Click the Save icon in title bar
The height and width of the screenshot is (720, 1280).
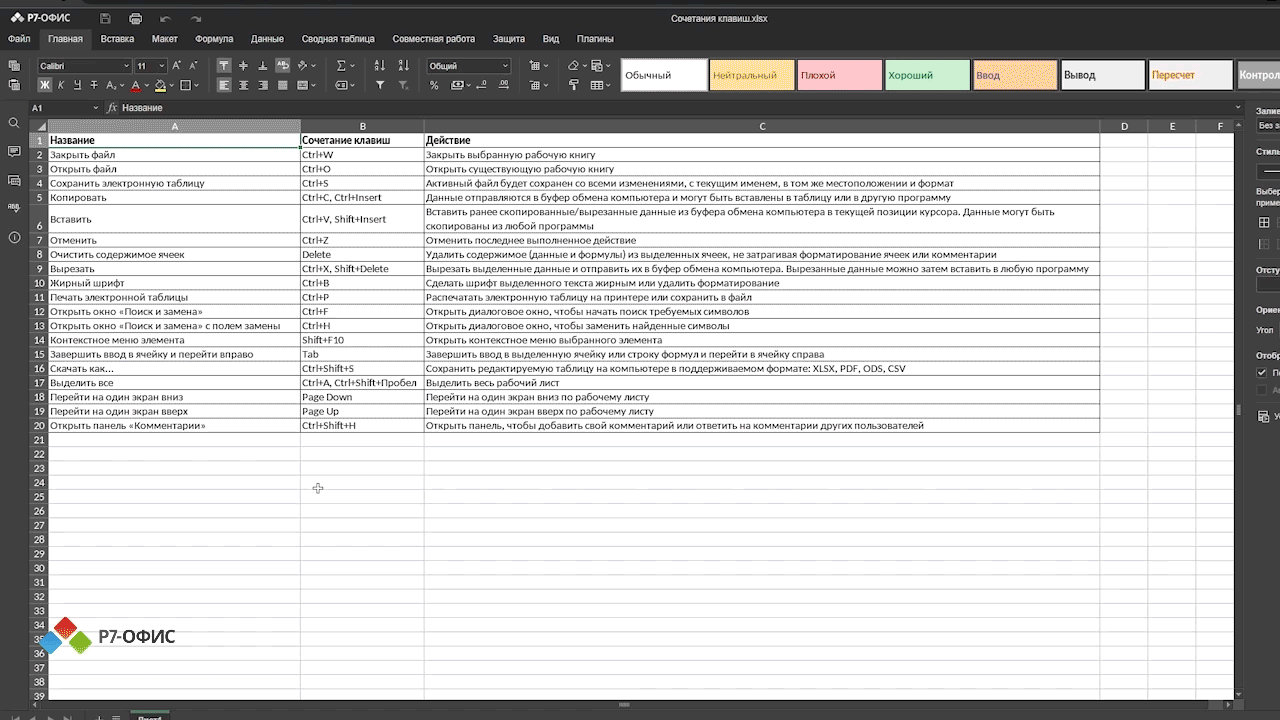point(105,19)
